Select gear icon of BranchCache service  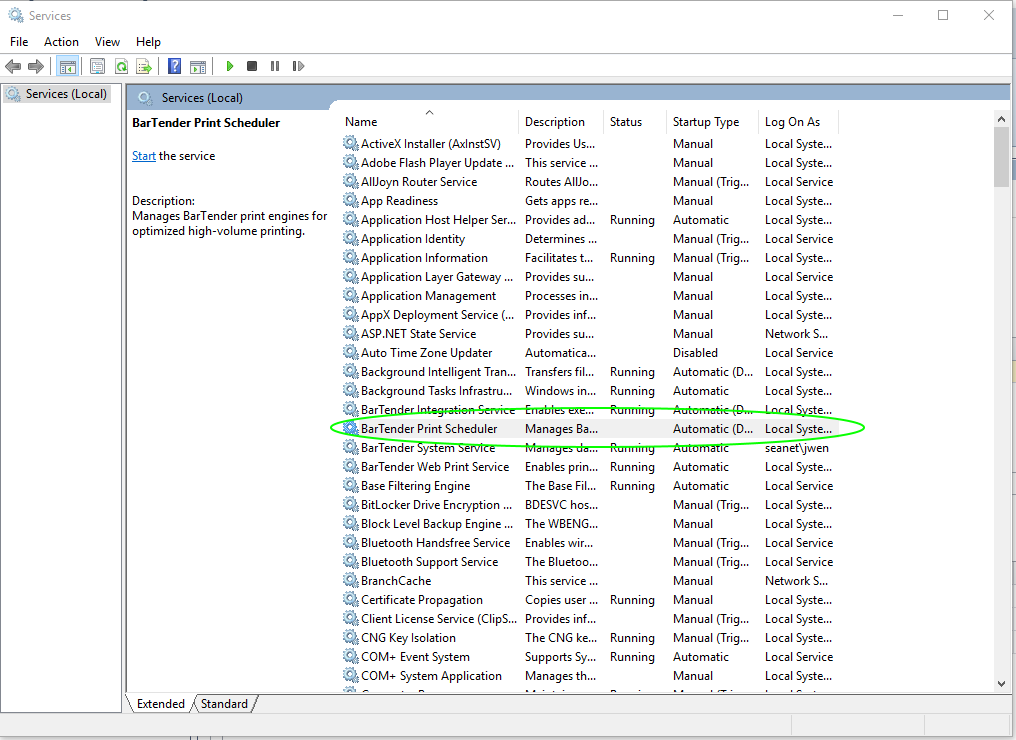[x=351, y=580]
